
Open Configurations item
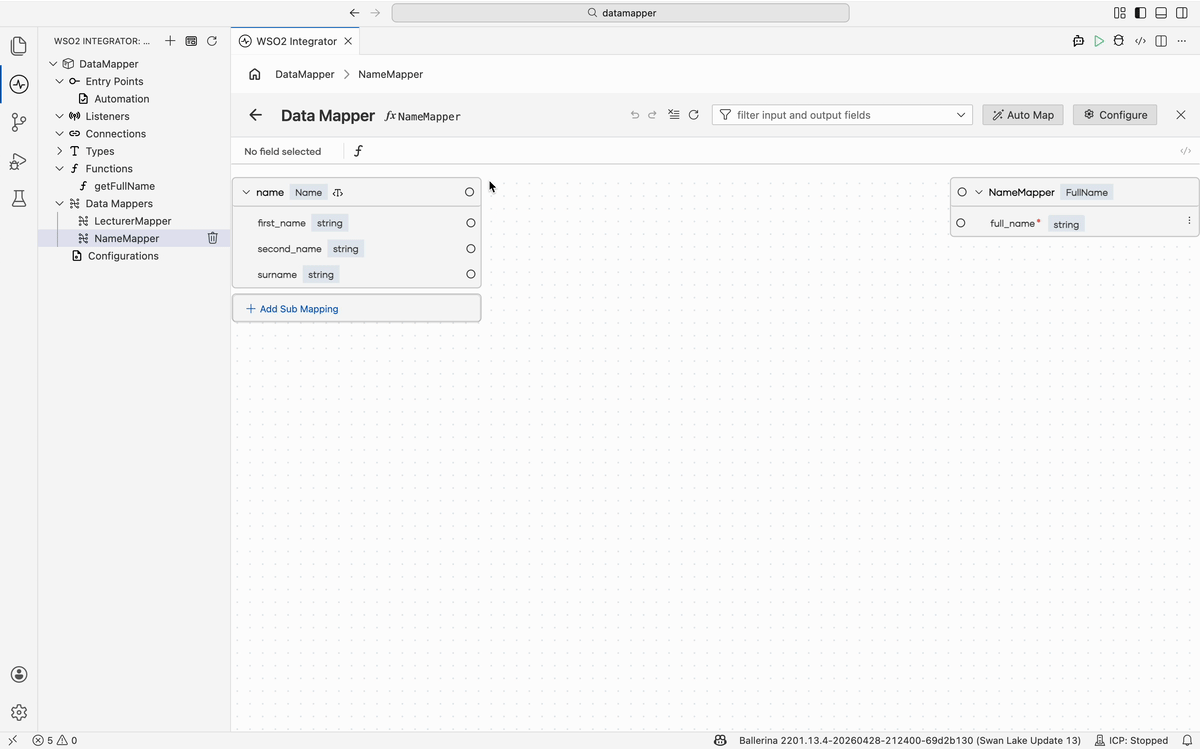pyautogui.click(x=123, y=256)
